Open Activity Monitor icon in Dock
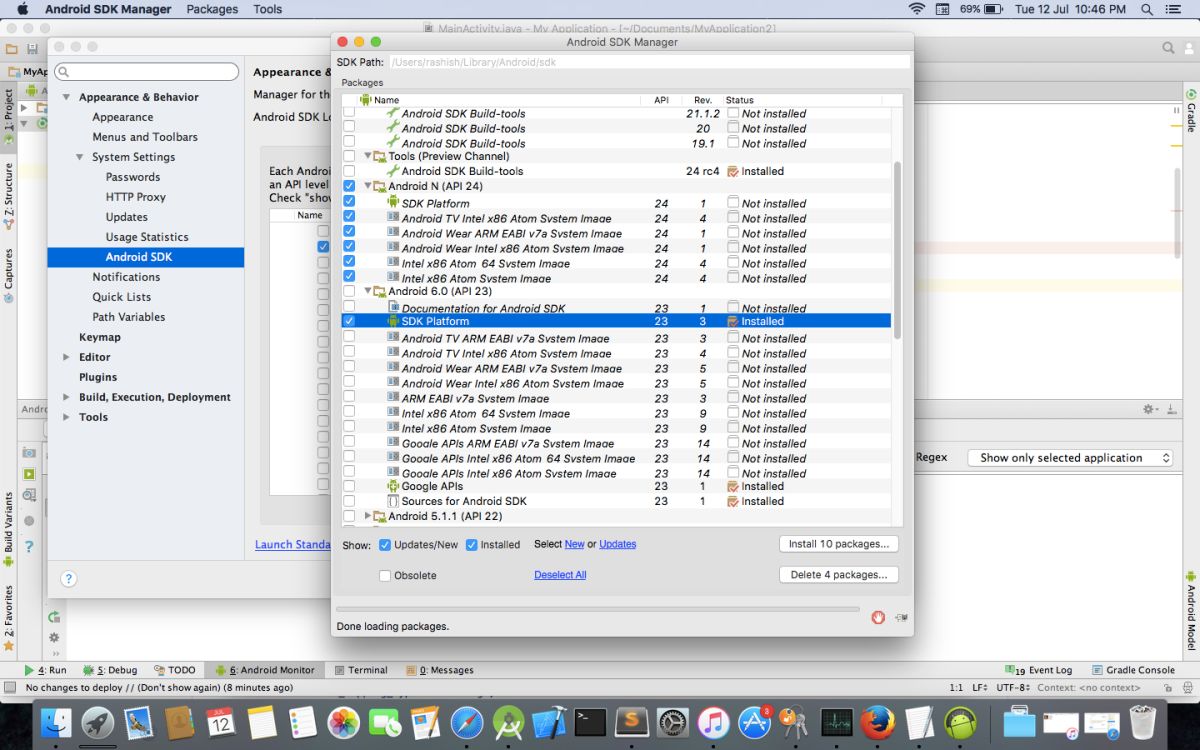Screen dimensions: 1200x750 836,722
